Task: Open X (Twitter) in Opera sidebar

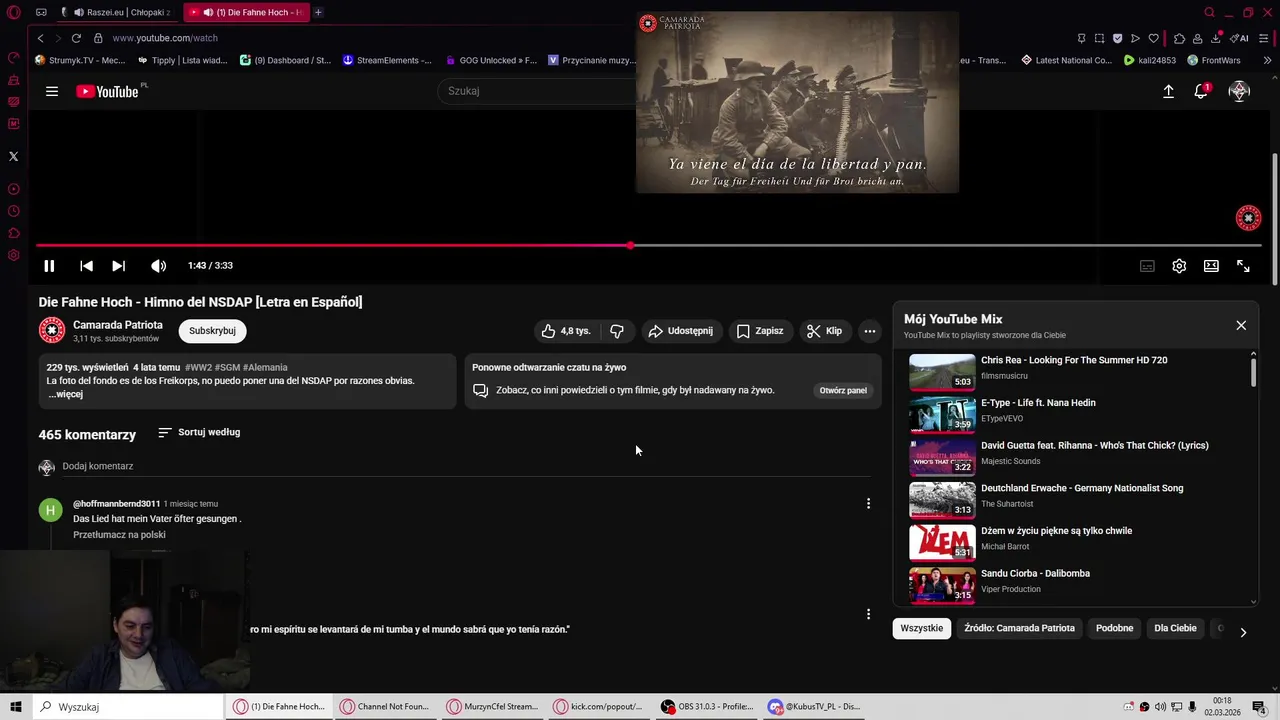Action: click(x=13, y=156)
